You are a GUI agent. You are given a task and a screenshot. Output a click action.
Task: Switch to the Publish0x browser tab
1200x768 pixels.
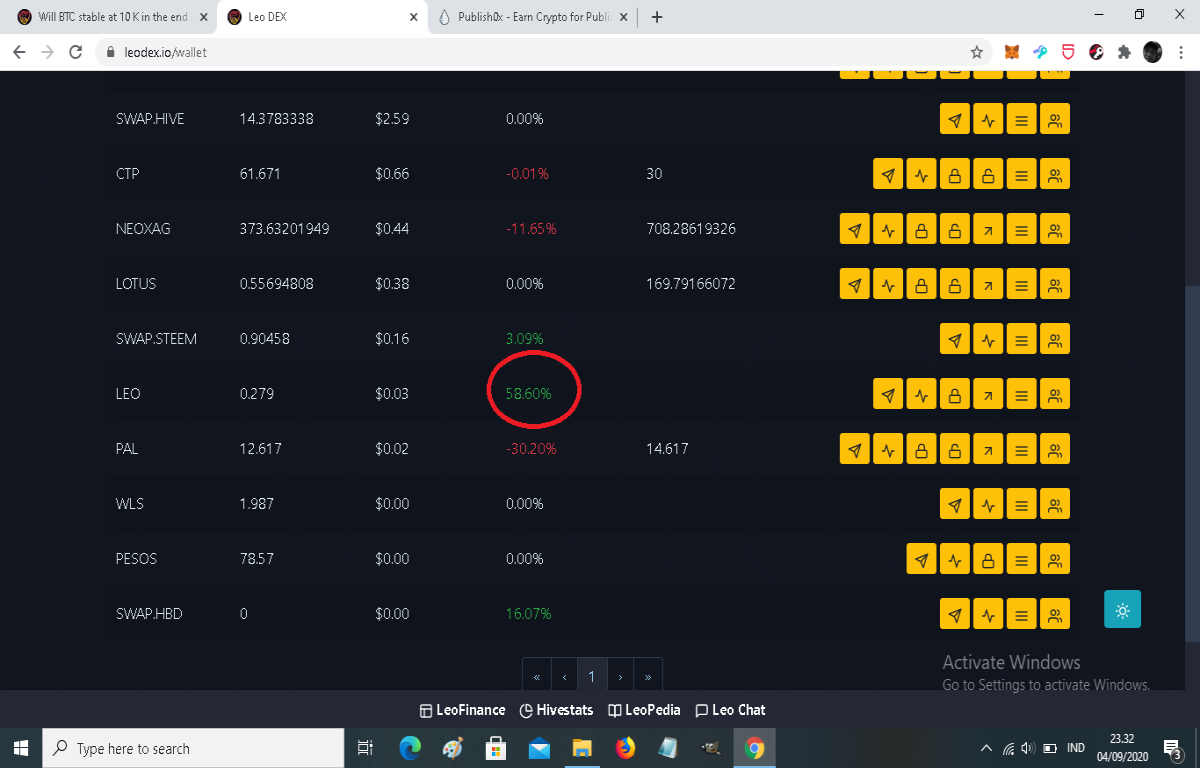click(x=534, y=17)
